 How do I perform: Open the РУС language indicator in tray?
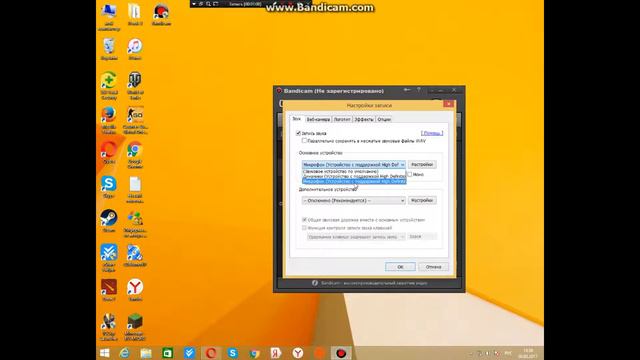[x=508, y=353]
